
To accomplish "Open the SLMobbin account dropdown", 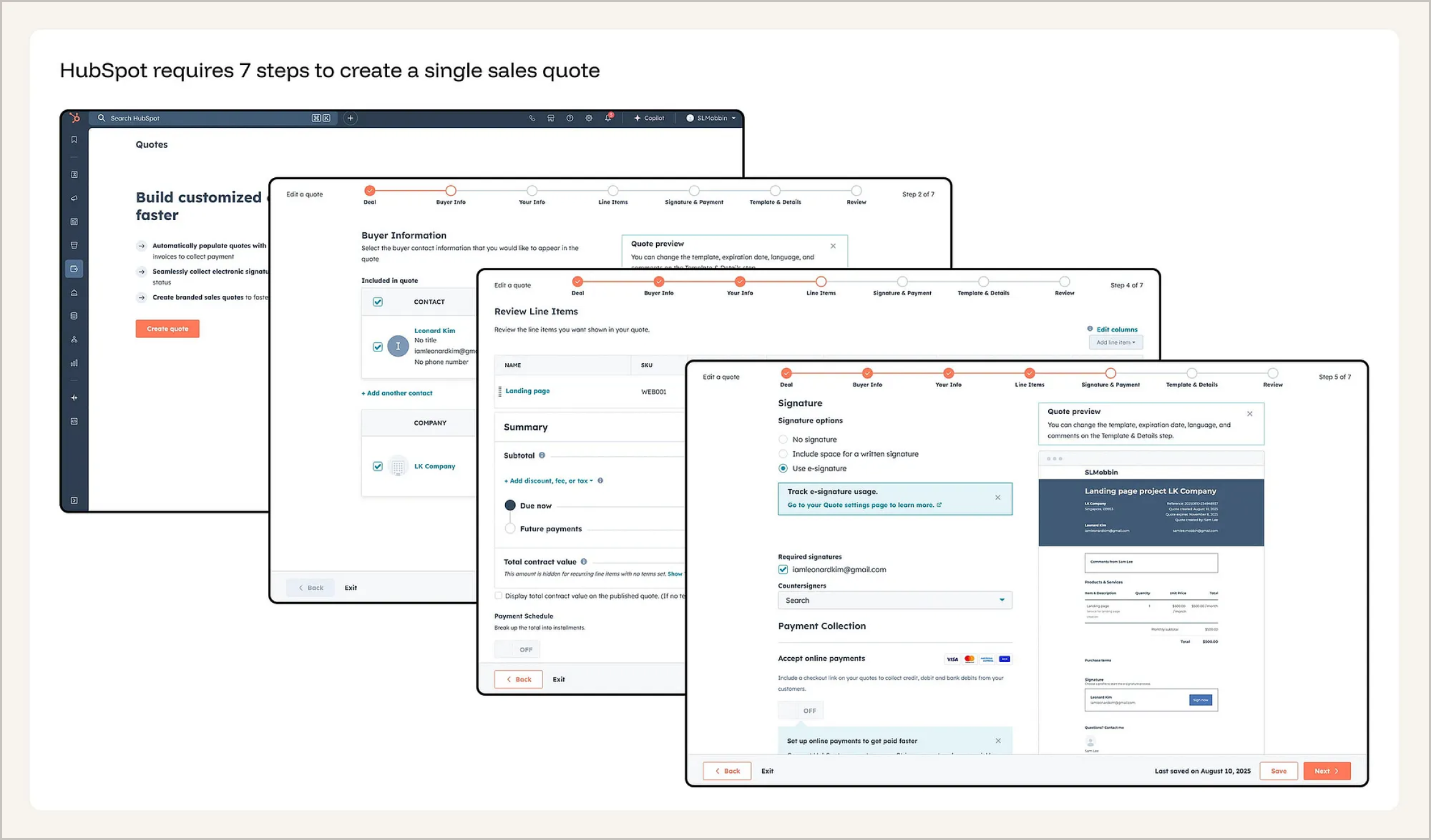I will coord(711,118).
